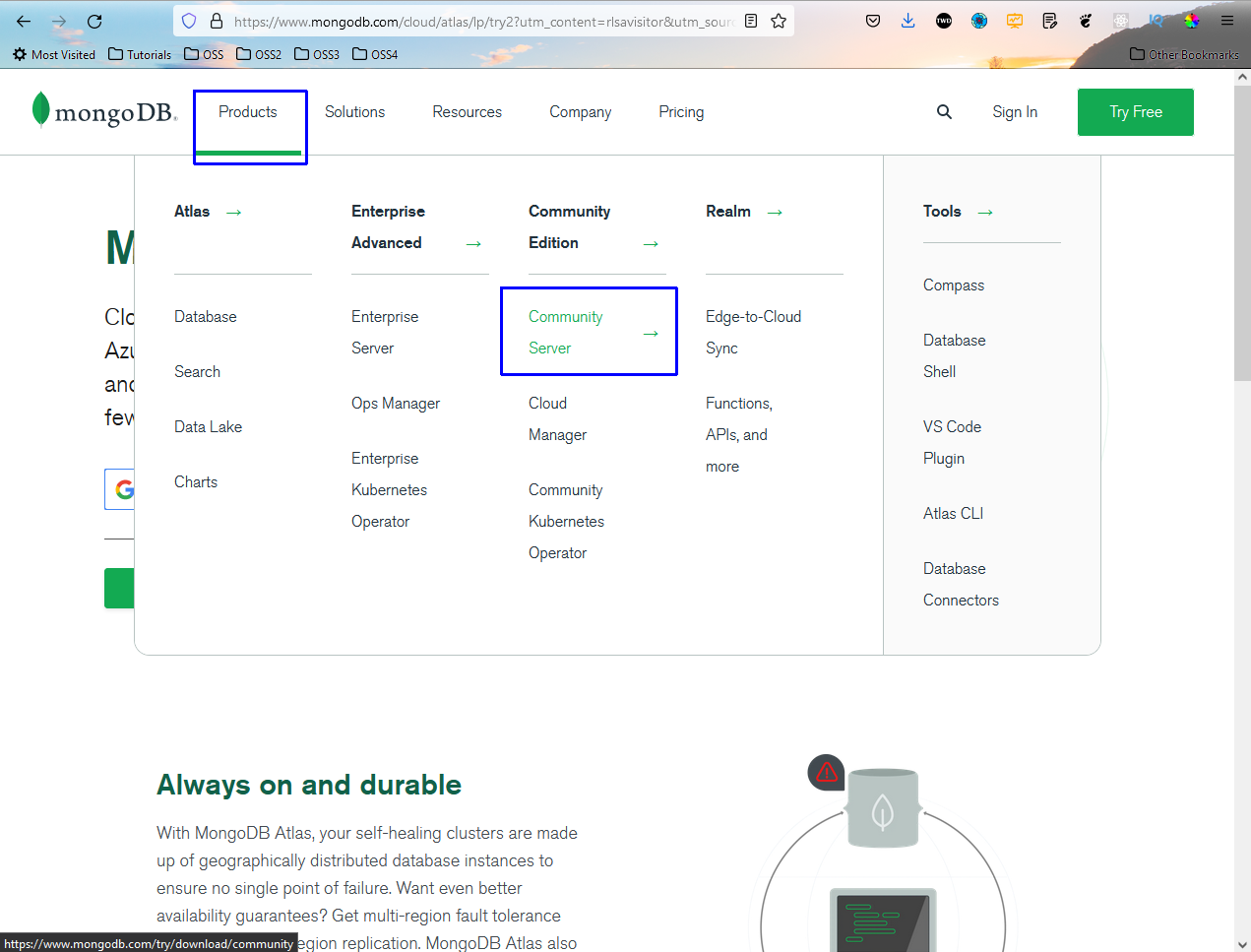This screenshot has height=952, width=1251.
Task: Open Atlas CLI under Tools
Action: tap(953, 514)
